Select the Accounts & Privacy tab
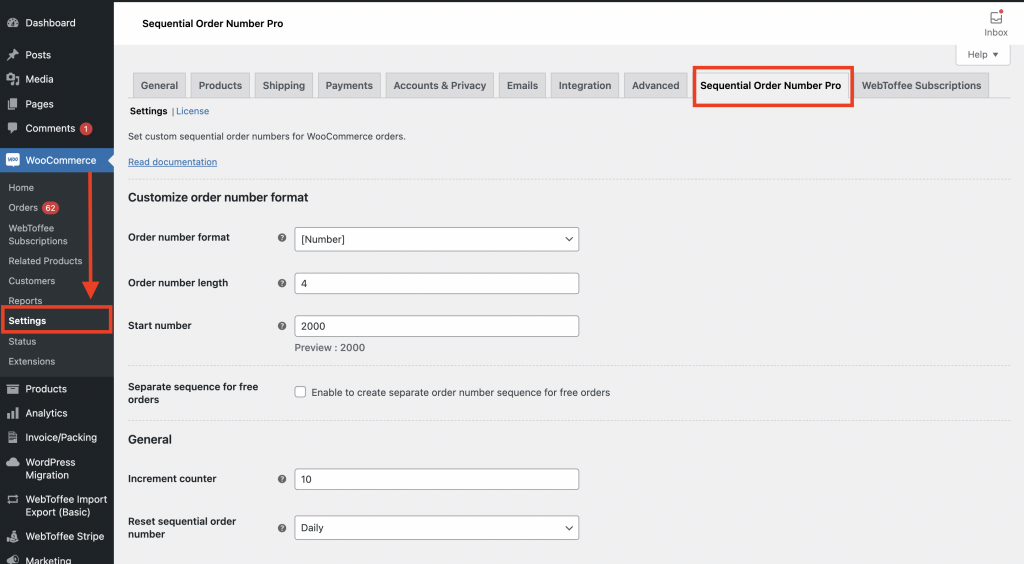1024x564 pixels. (x=440, y=86)
